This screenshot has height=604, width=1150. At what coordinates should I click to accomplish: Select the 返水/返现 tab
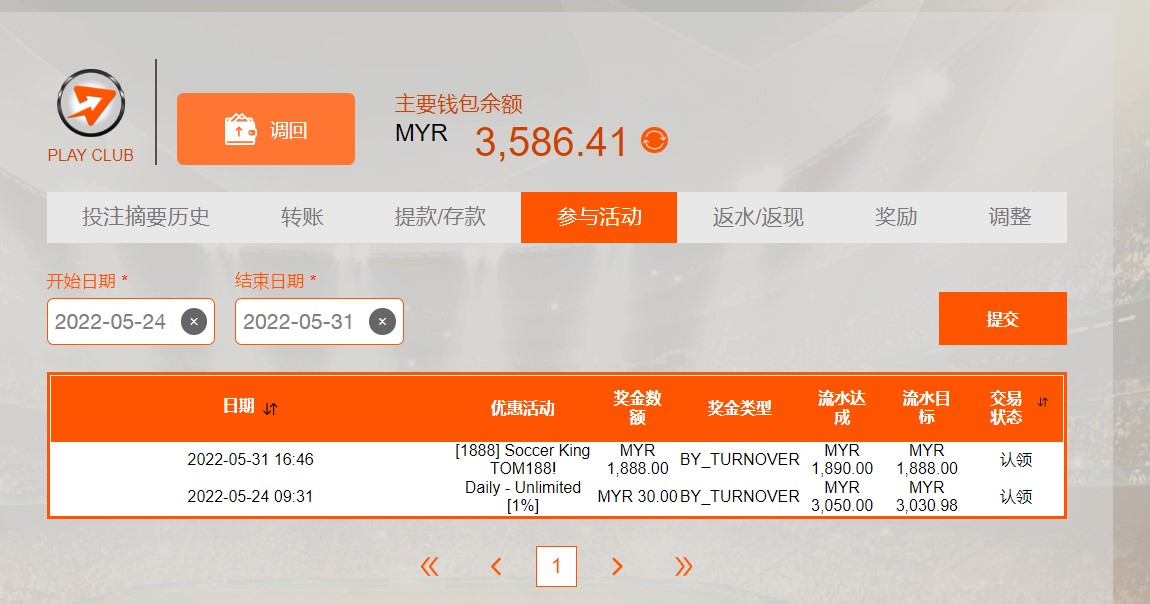pos(758,217)
